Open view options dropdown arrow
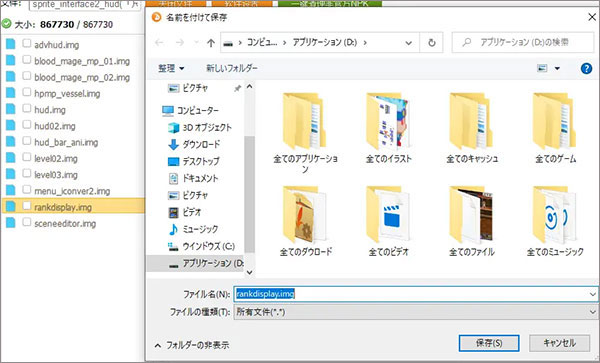This screenshot has width=600, height=363. pyautogui.click(x=557, y=68)
